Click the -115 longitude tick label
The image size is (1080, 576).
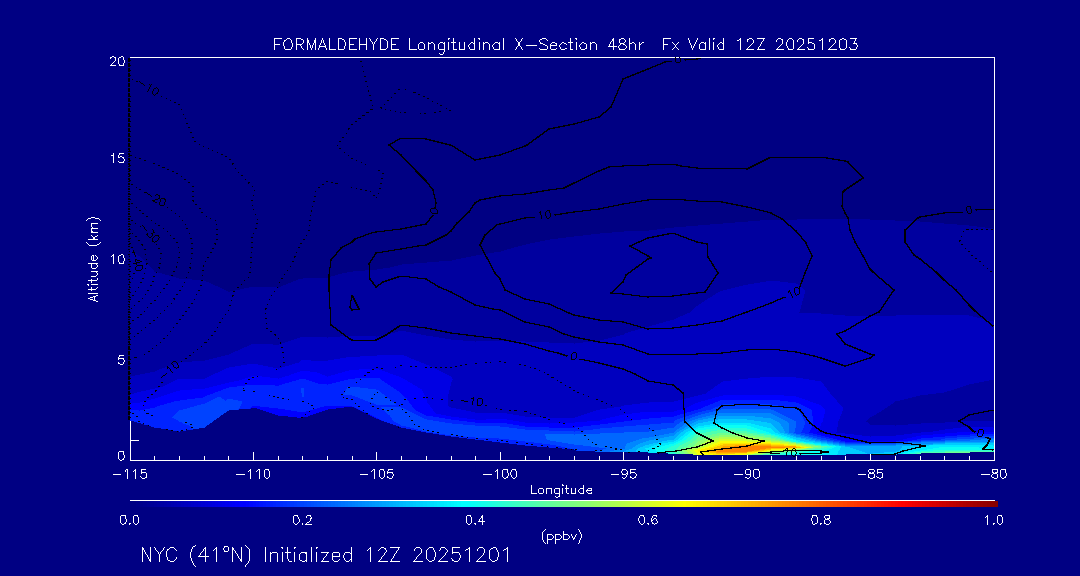click(x=129, y=475)
